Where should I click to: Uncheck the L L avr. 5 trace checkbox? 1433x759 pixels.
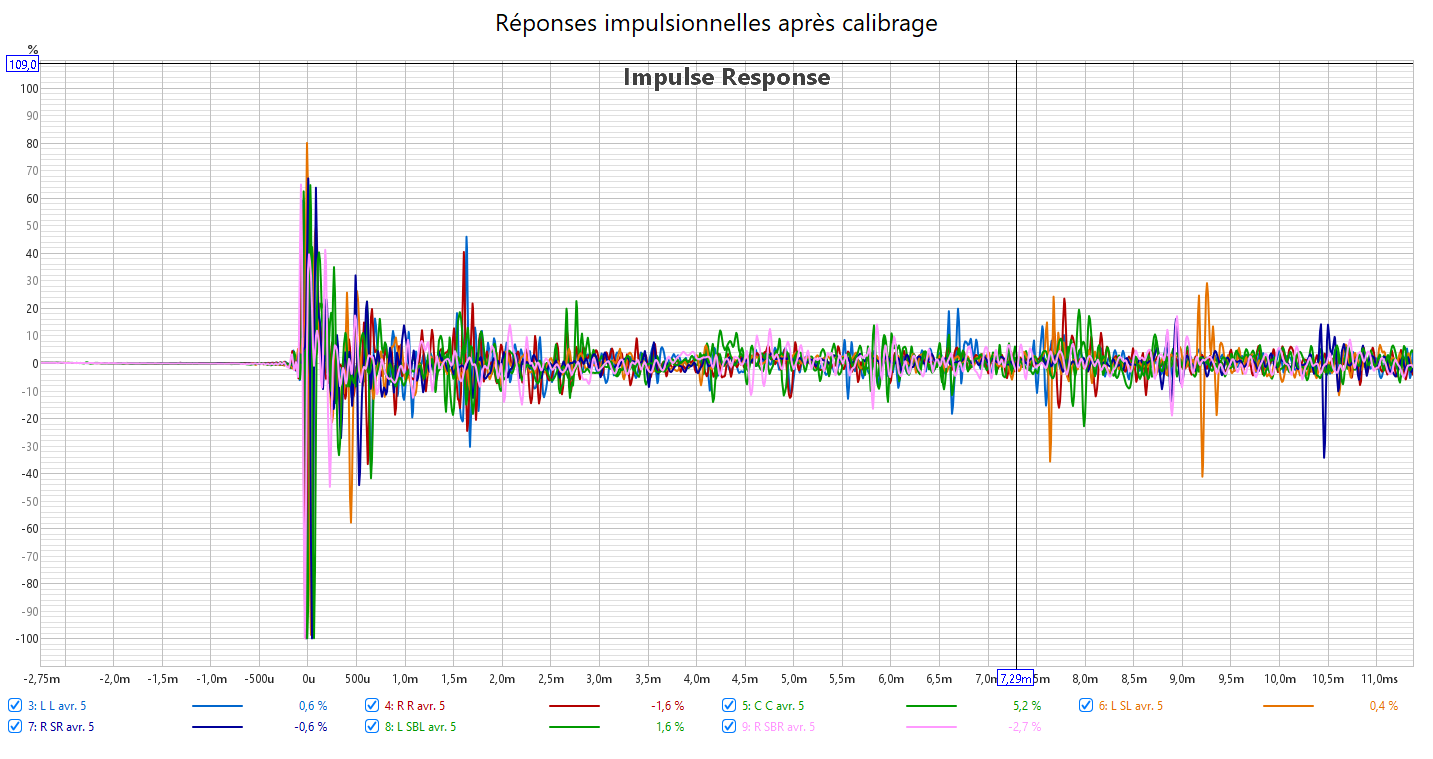14,705
